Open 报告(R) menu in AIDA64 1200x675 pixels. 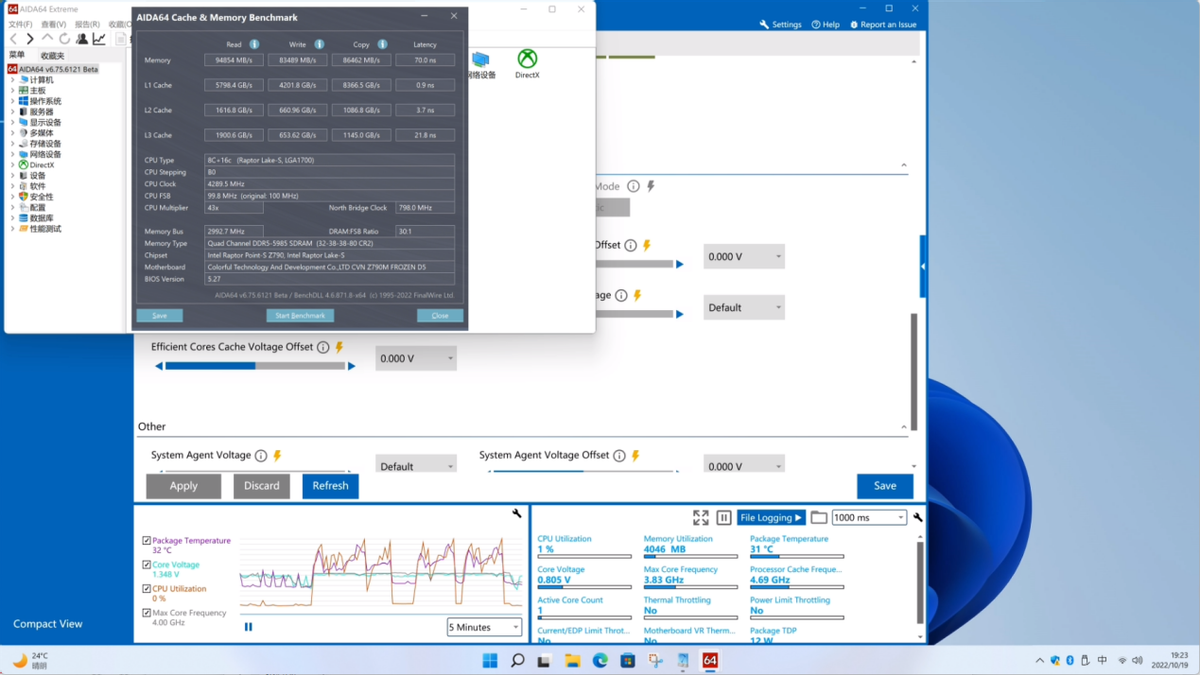coord(87,24)
